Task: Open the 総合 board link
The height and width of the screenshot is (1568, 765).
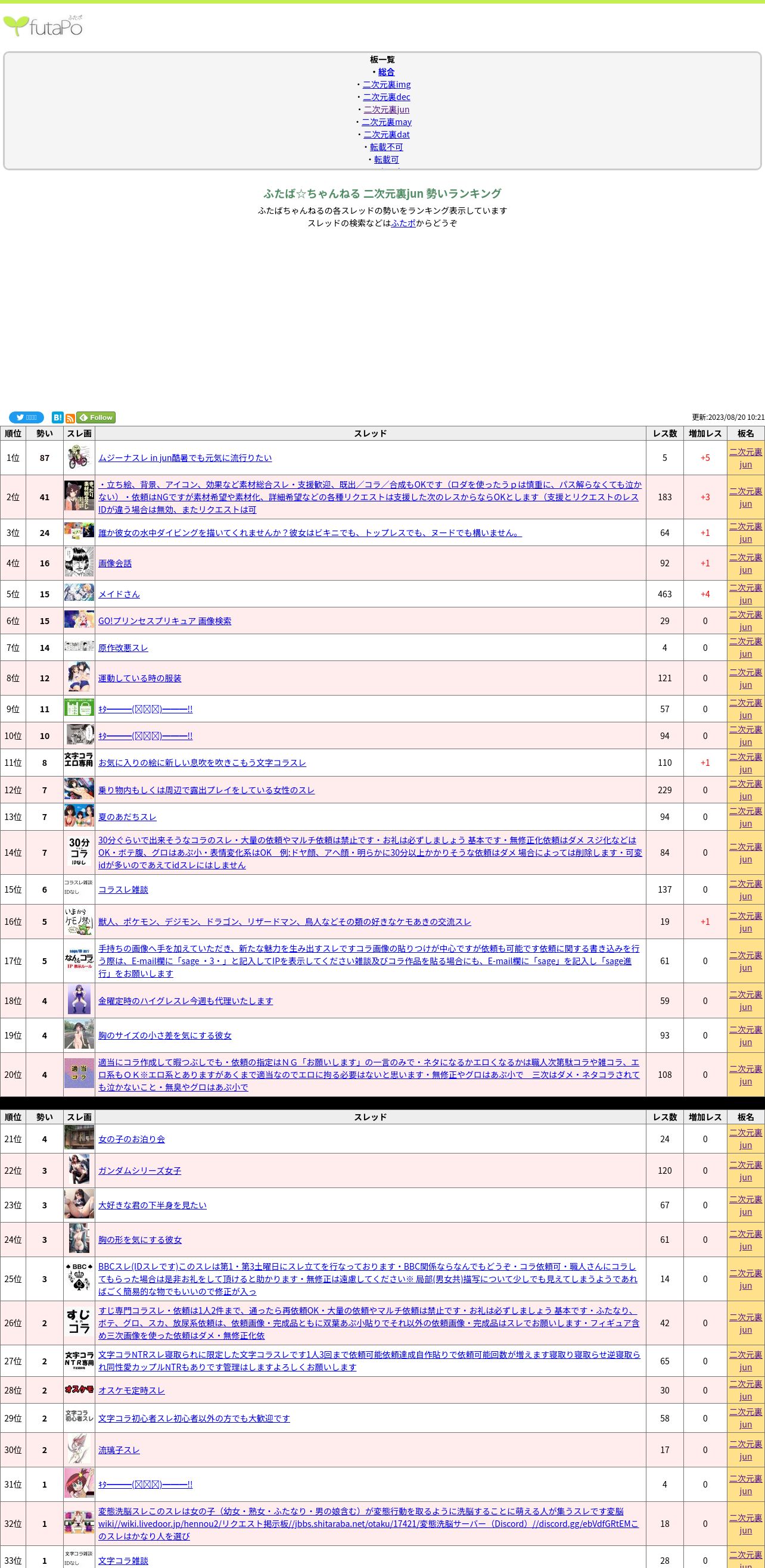Action: coord(386,72)
